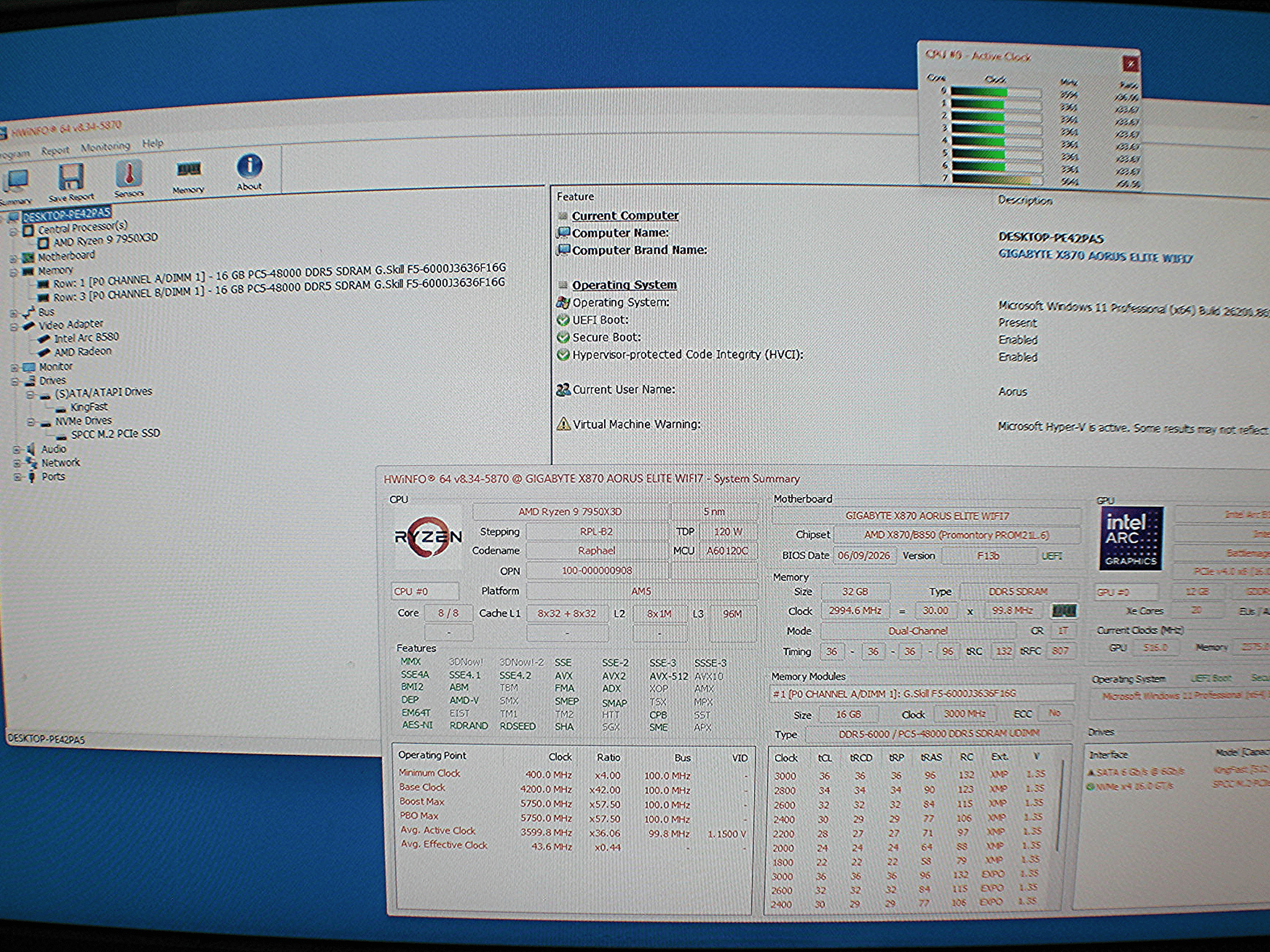Image resolution: width=1270 pixels, height=952 pixels.
Task: Open the Report menu
Action: click(55, 150)
